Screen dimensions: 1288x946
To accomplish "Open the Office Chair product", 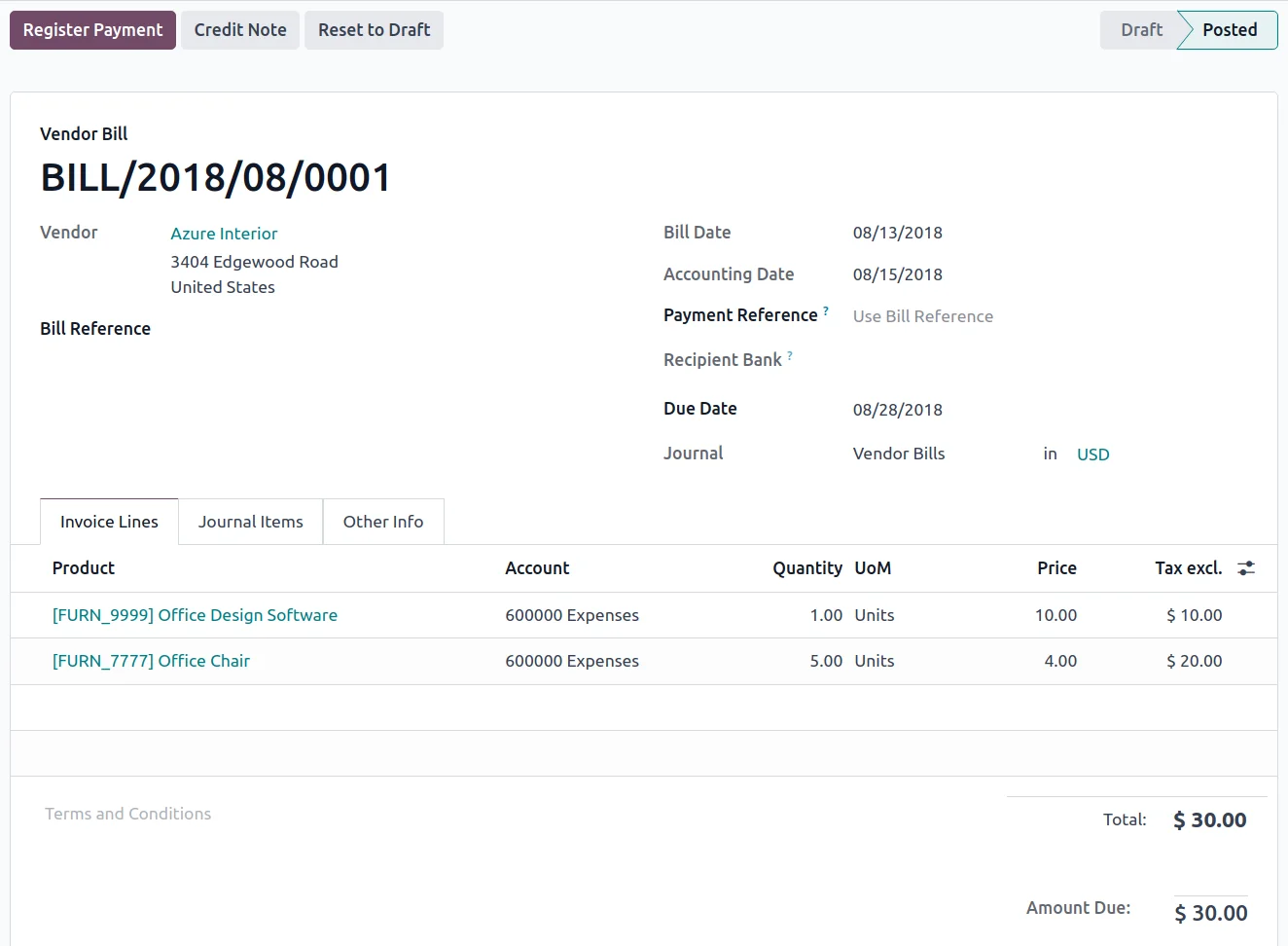I will (151, 661).
